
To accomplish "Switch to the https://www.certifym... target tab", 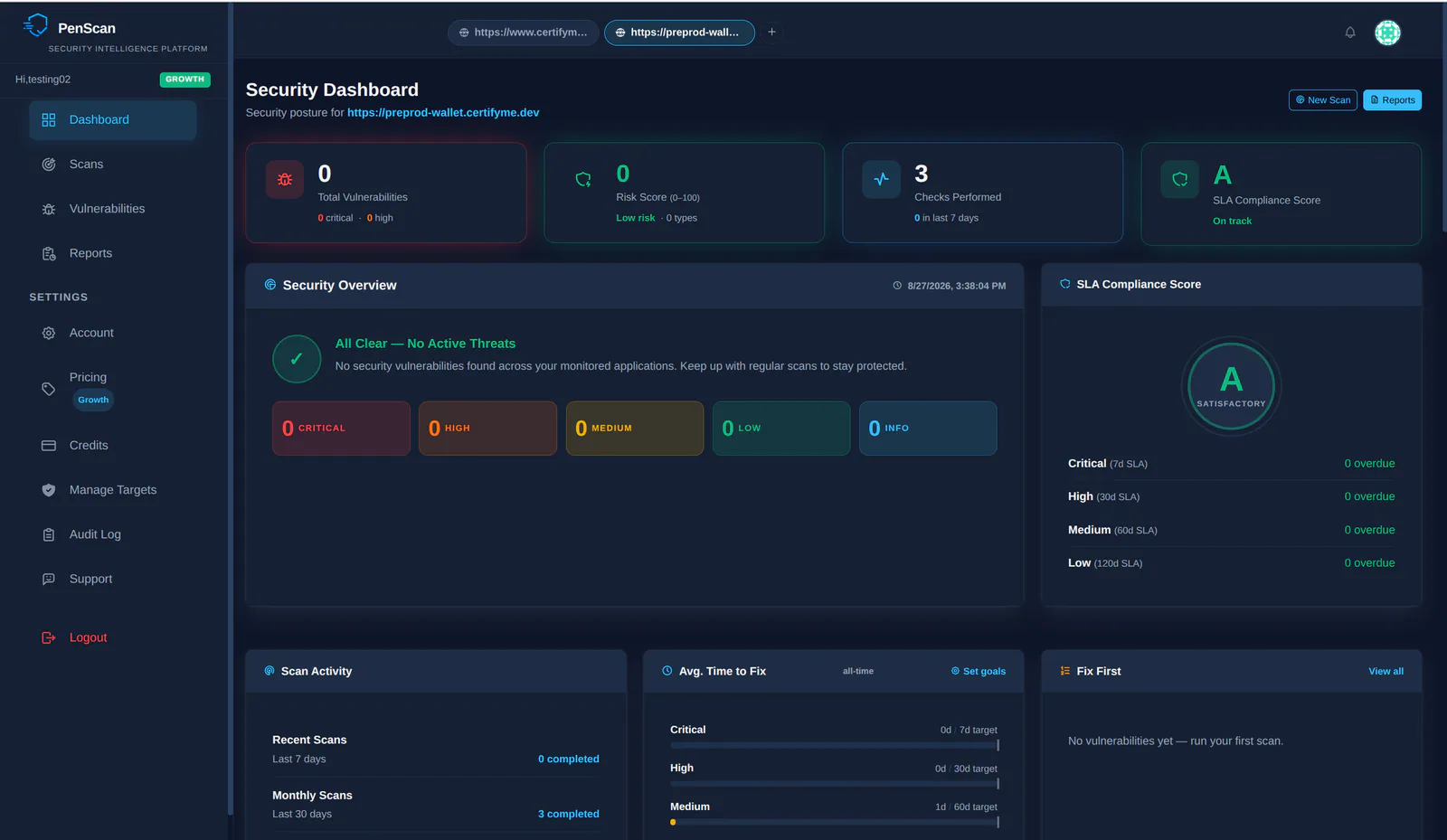I will click(x=523, y=33).
